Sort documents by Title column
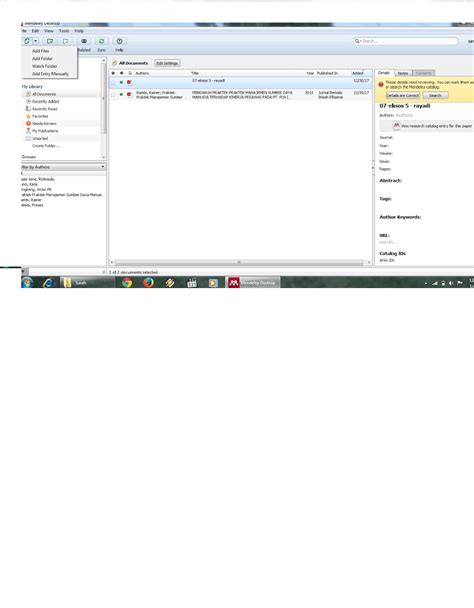The image size is (474, 608). coord(195,73)
